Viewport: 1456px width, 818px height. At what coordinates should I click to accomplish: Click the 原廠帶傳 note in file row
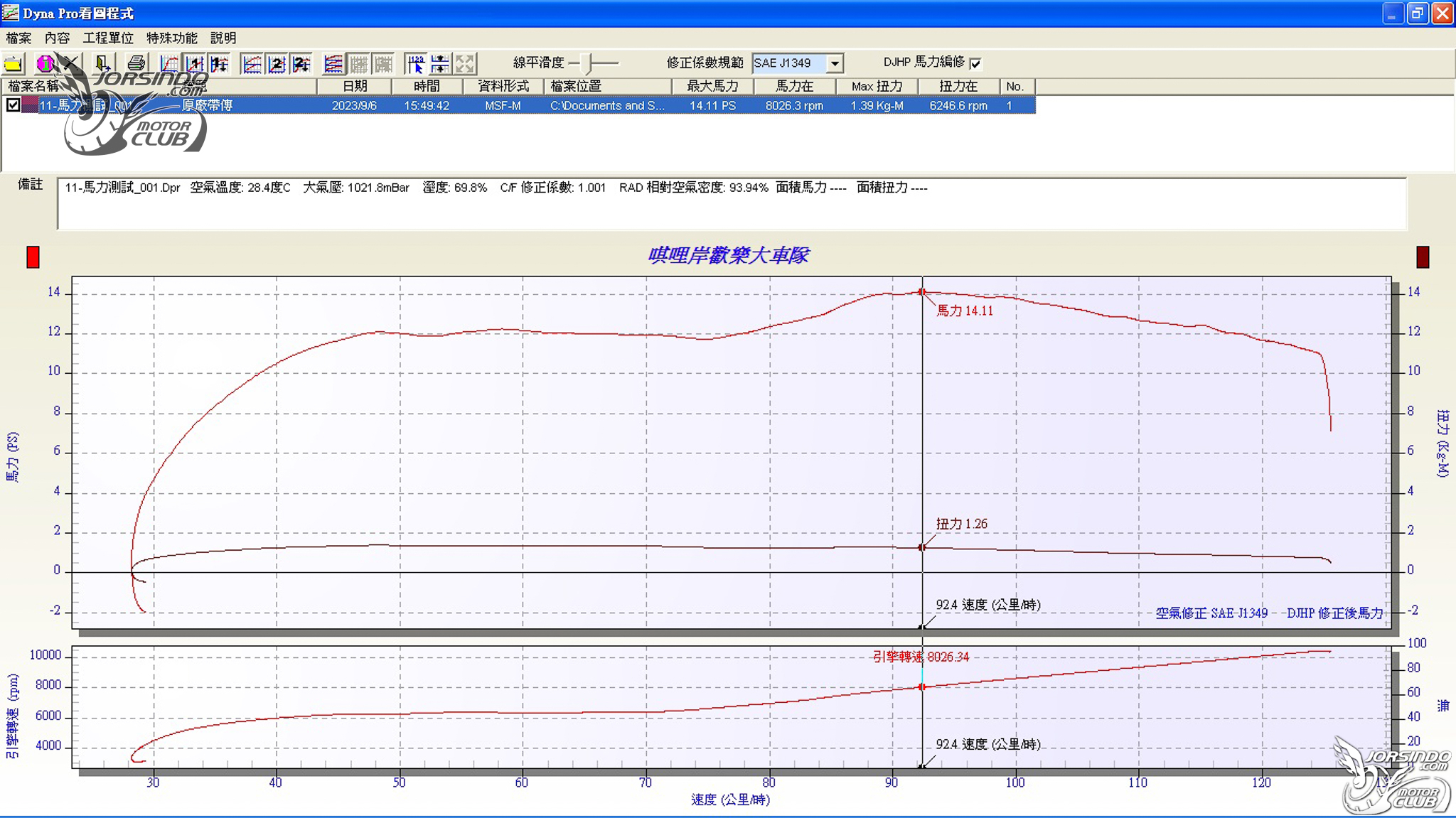point(207,105)
